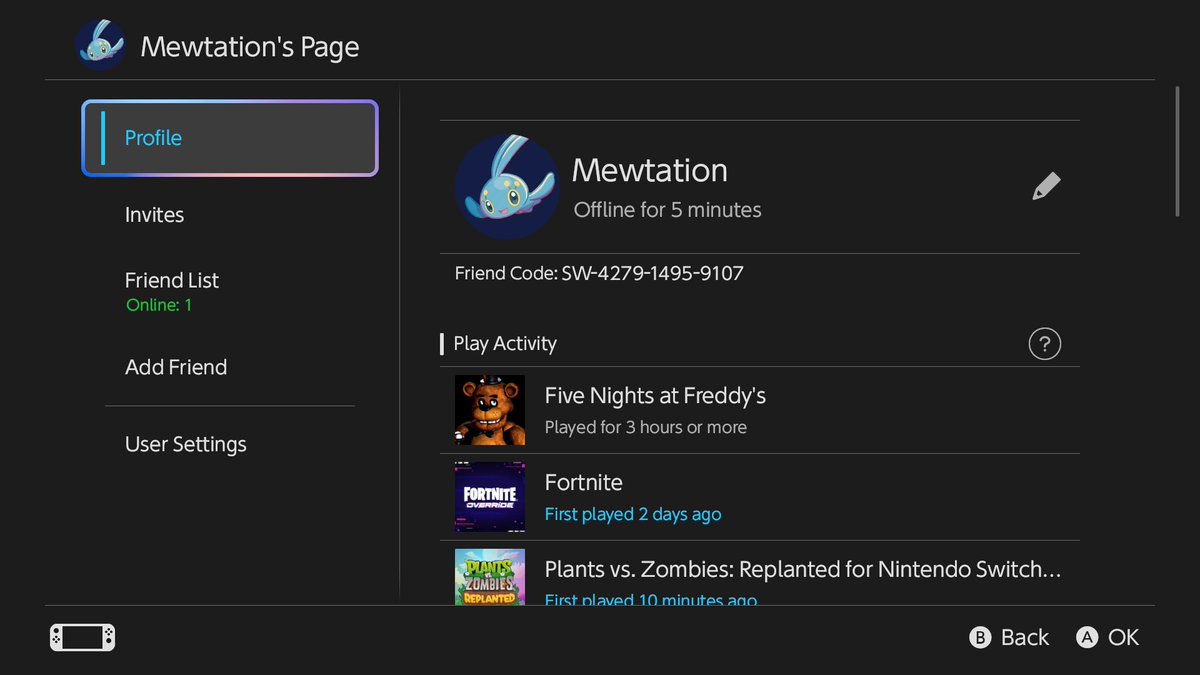1200x675 pixels.
Task: Select the Profile menu item
Action: tap(230, 138)
